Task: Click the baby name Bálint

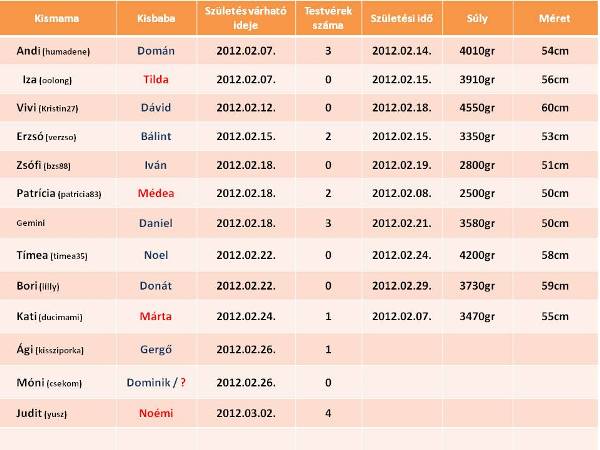Action: point(157,135)
